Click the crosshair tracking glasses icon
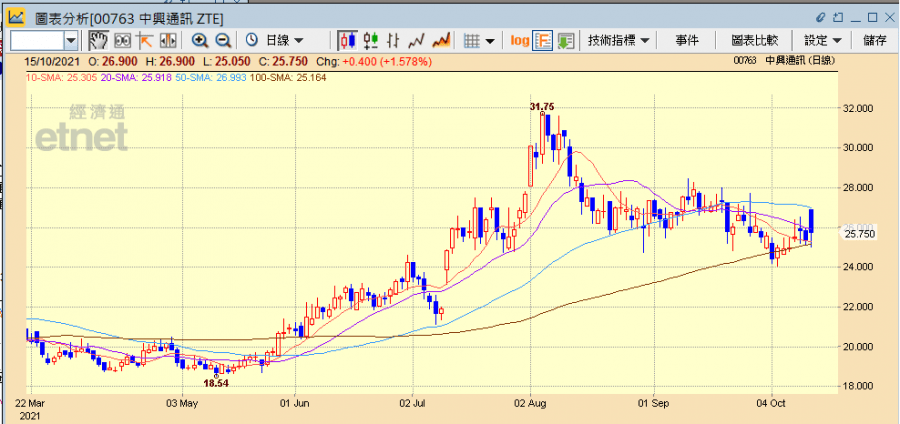Screen dimensions: 900x424 [x=122, y=40]
